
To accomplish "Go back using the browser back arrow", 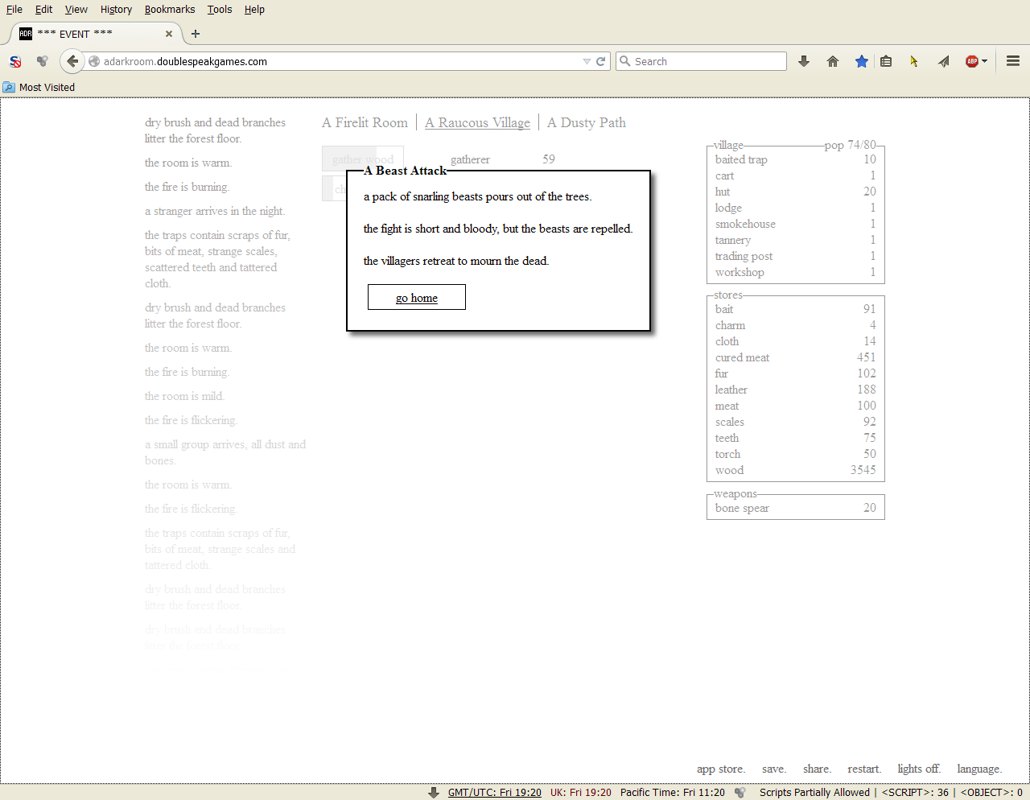I will [x=72, y=61].
